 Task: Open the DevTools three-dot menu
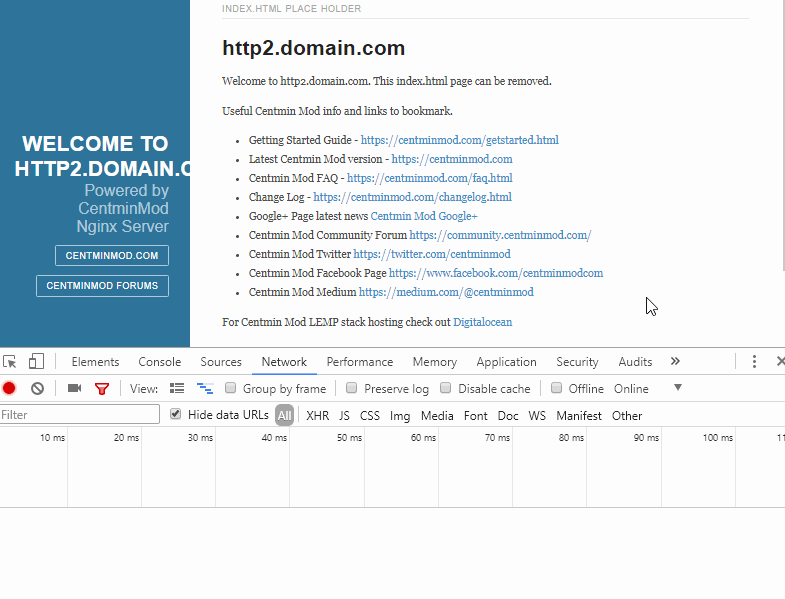tap(754, 362)
